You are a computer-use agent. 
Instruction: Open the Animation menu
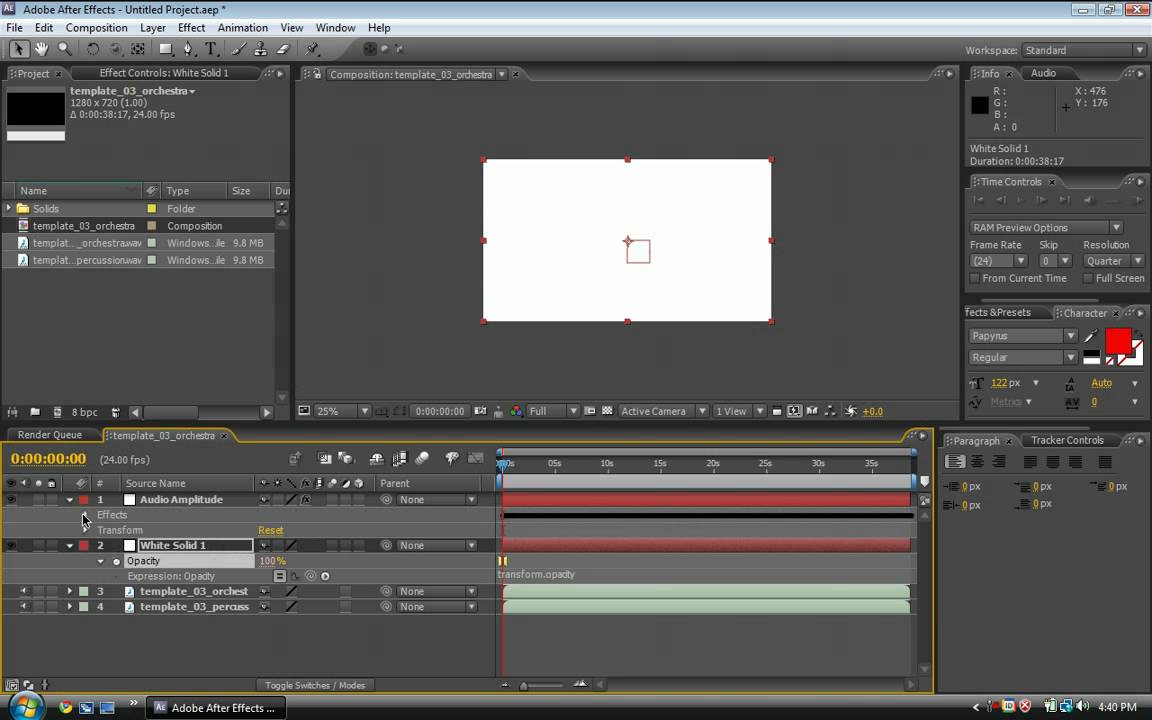(x=242, y=28)
